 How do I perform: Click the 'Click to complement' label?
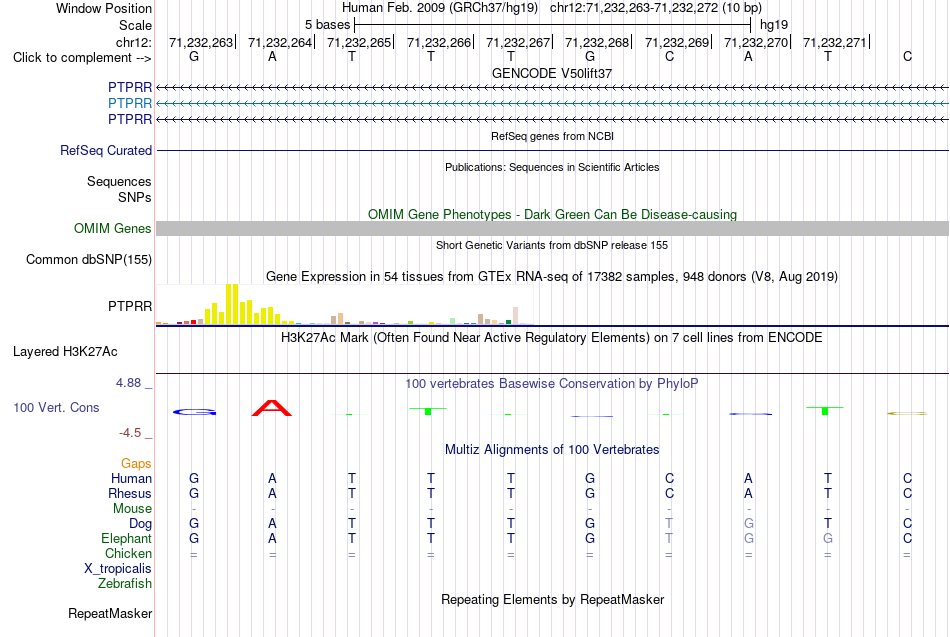click(x=82, y=58)
